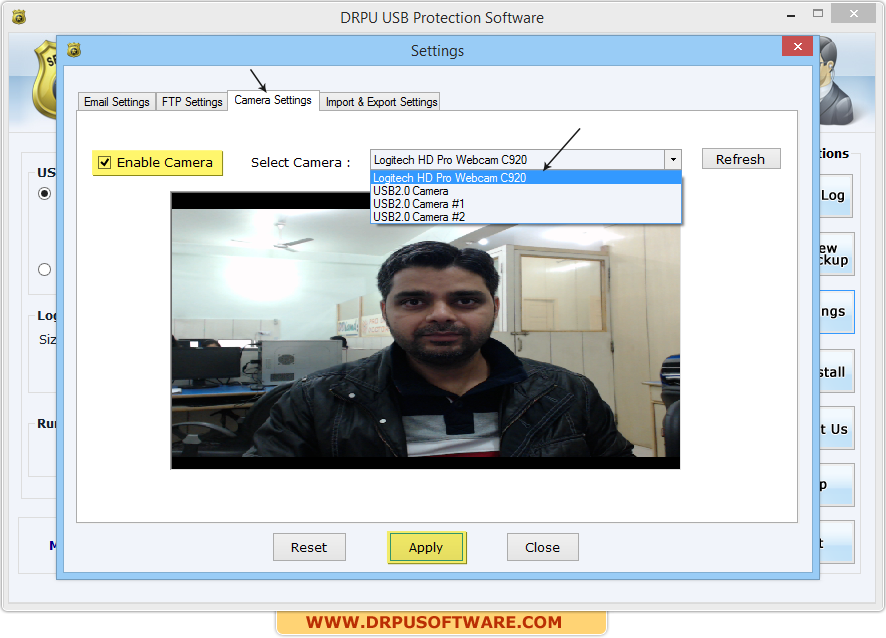
Task: Click the Close button in Settings
Action: pyautogui.click(x=542, y=547)
